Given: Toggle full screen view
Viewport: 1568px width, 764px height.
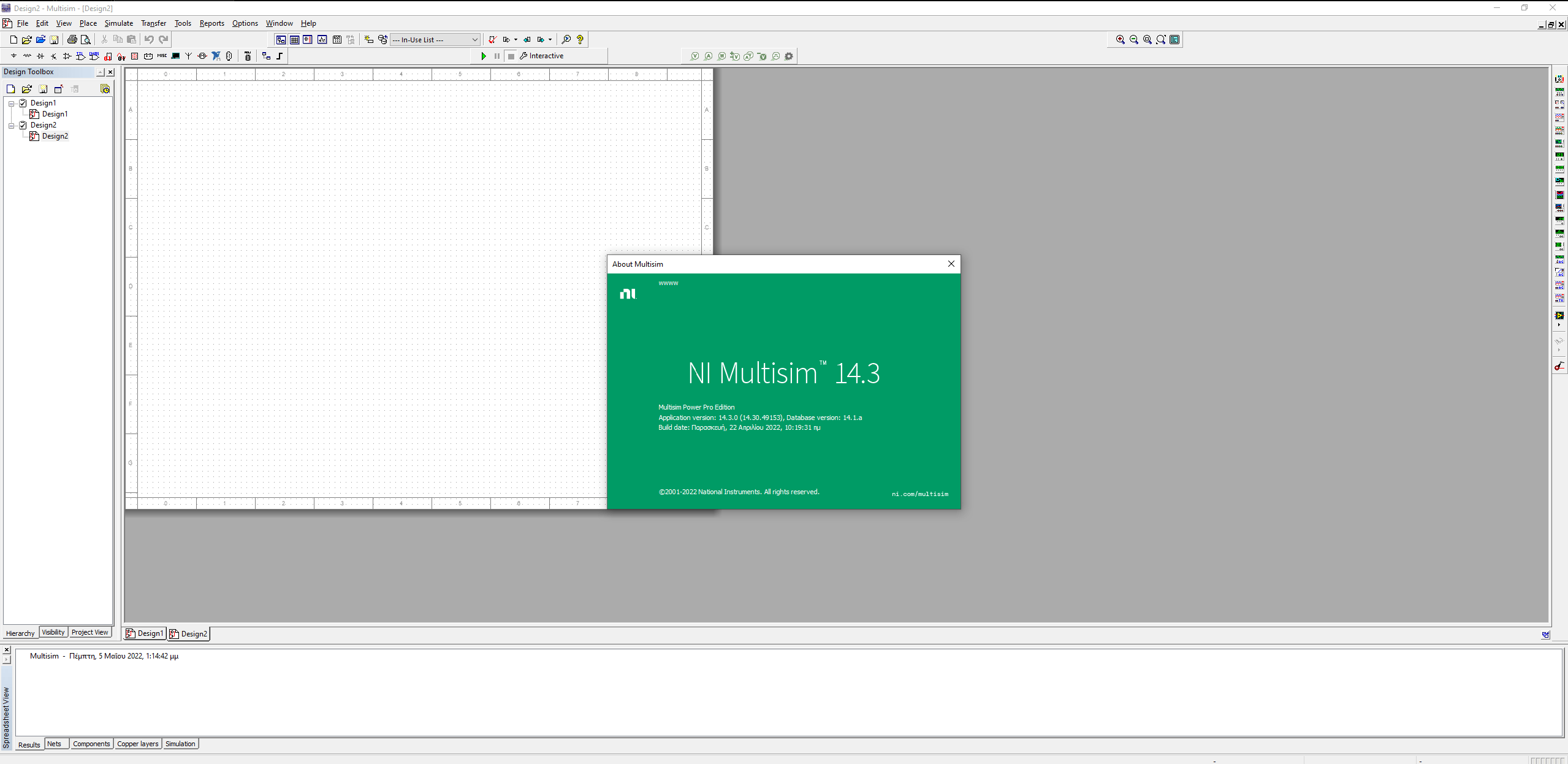Looking at the screenshot, I should click(x=1174, y=39).
